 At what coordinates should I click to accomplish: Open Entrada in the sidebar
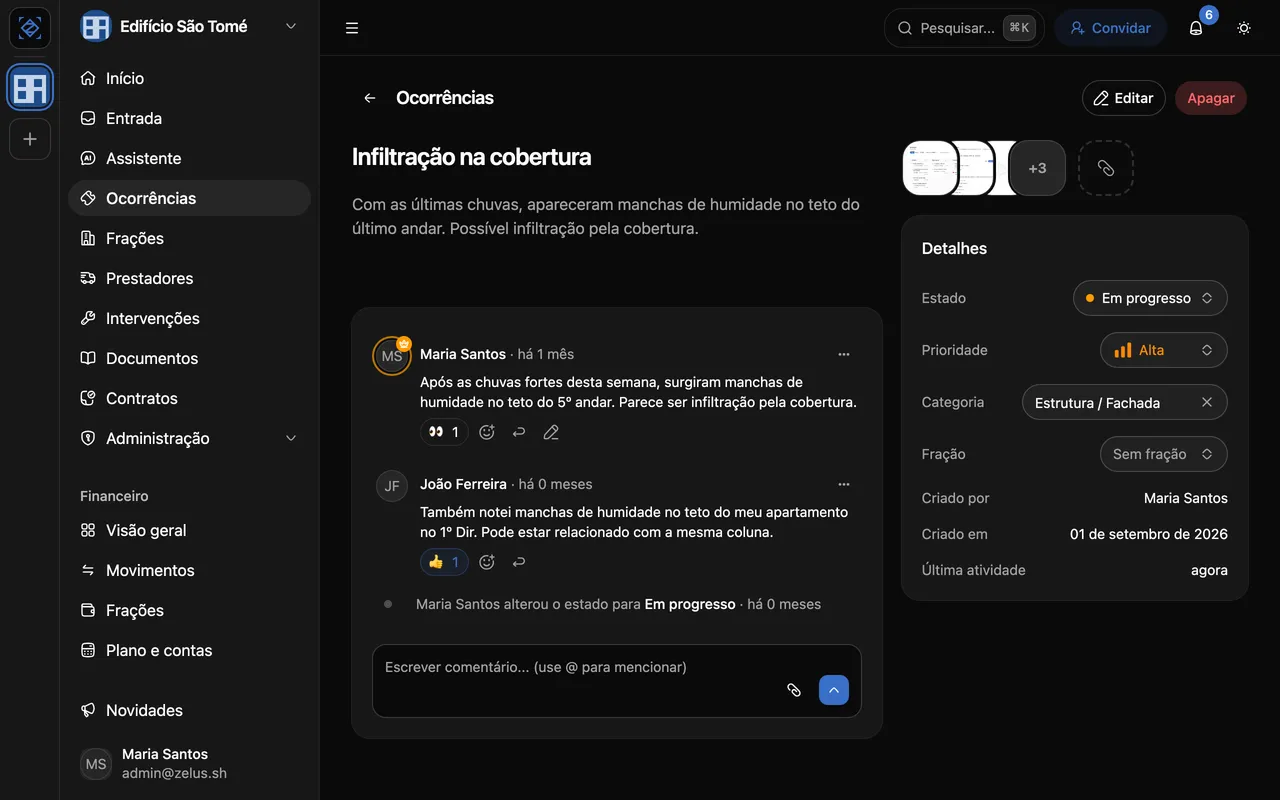[190, 118]
